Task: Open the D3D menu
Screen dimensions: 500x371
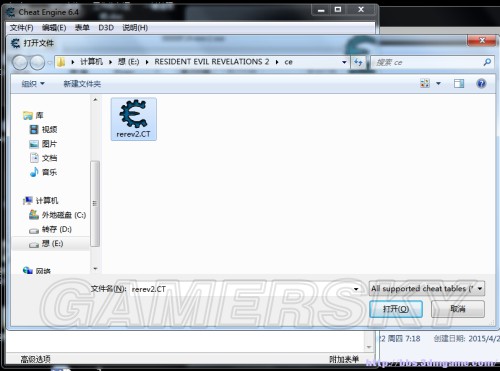Action: coord(106,28)
